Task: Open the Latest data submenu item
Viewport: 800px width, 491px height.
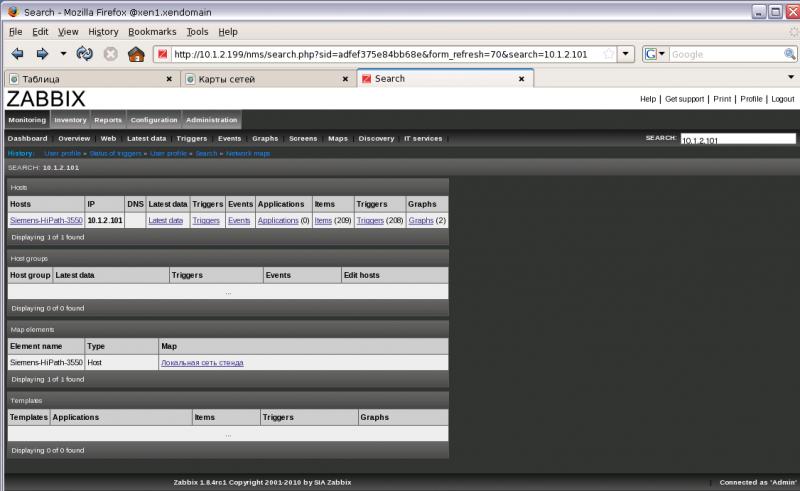Action: coord(146,139)
